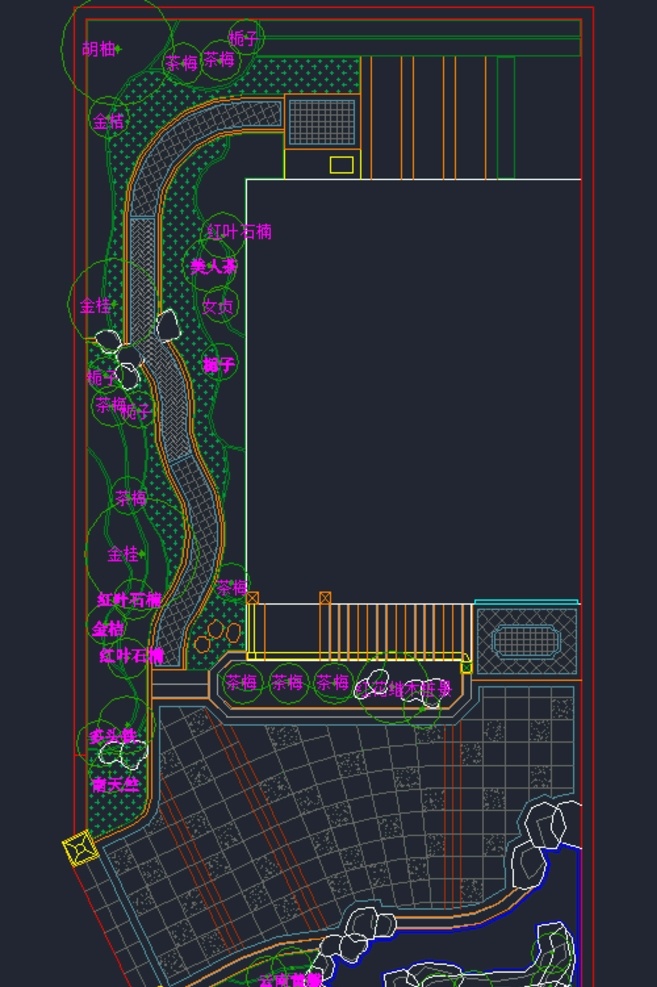Click the 美人茶 plant label
The height and width of the screenshot is (987, 657).
point(213,266)
